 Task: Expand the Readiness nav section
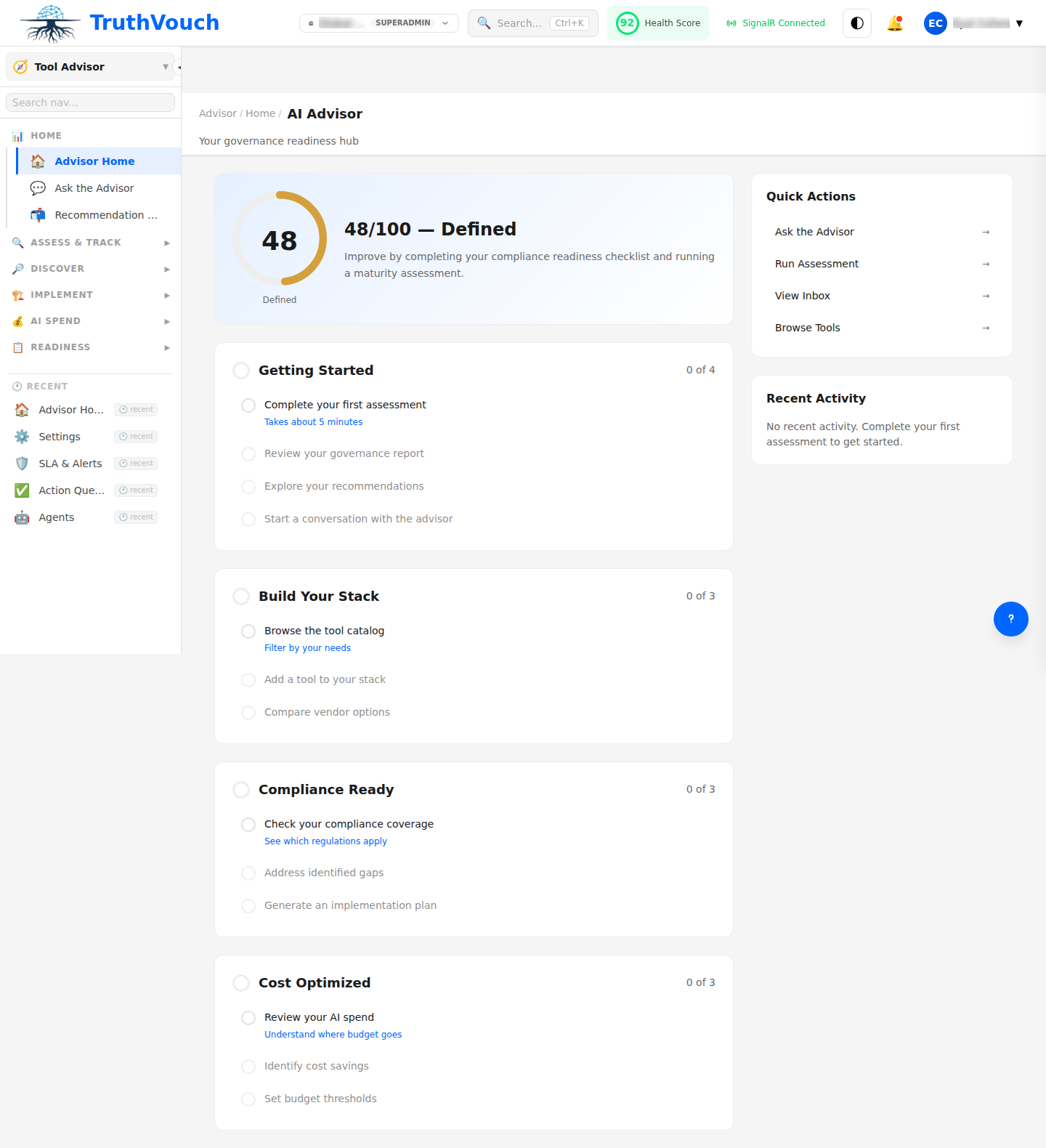click(90, 347)
